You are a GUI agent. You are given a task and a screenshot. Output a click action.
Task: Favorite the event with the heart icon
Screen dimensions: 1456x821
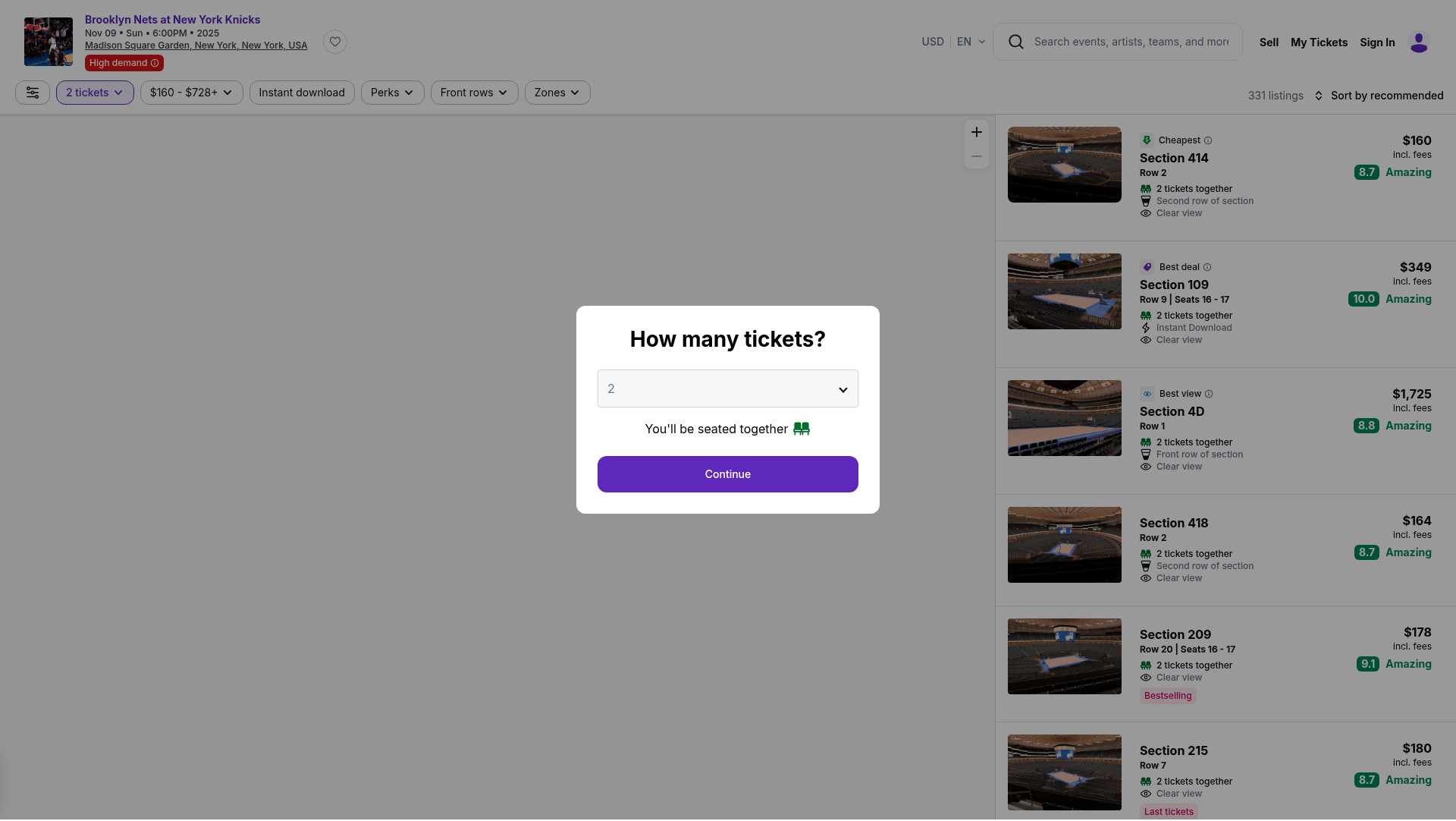[335, 42]
